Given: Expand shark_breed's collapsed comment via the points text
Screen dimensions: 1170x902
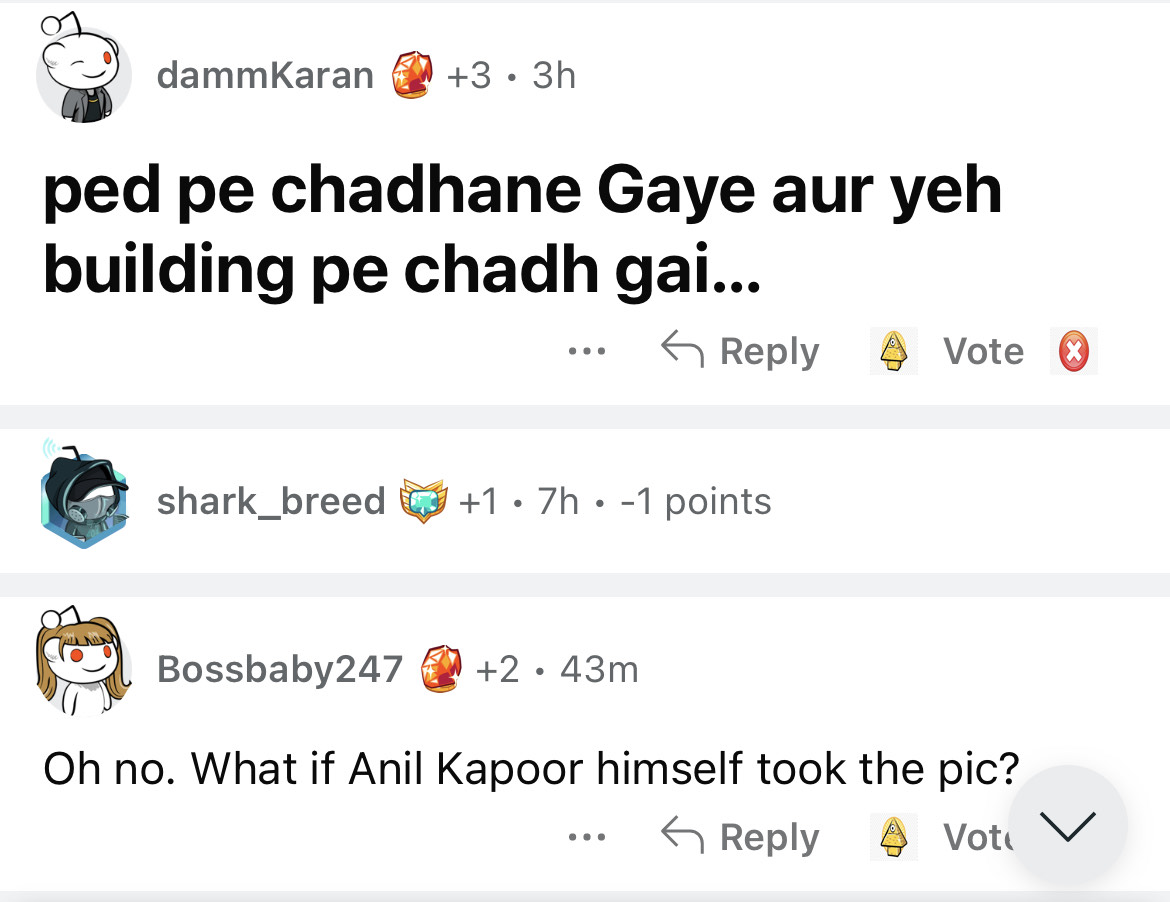Looking at the screenshot, I should click(696, 501).
